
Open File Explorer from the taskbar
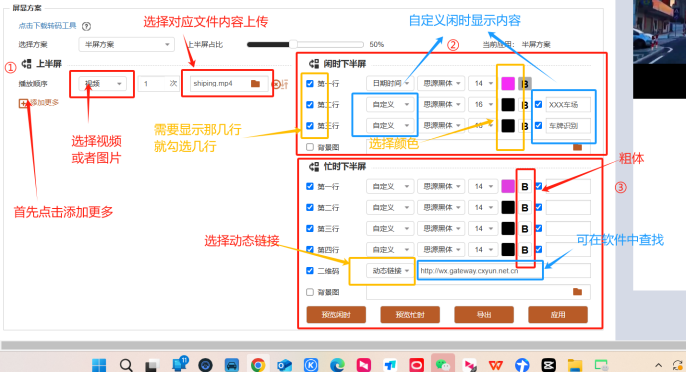[x=575, y=365]
